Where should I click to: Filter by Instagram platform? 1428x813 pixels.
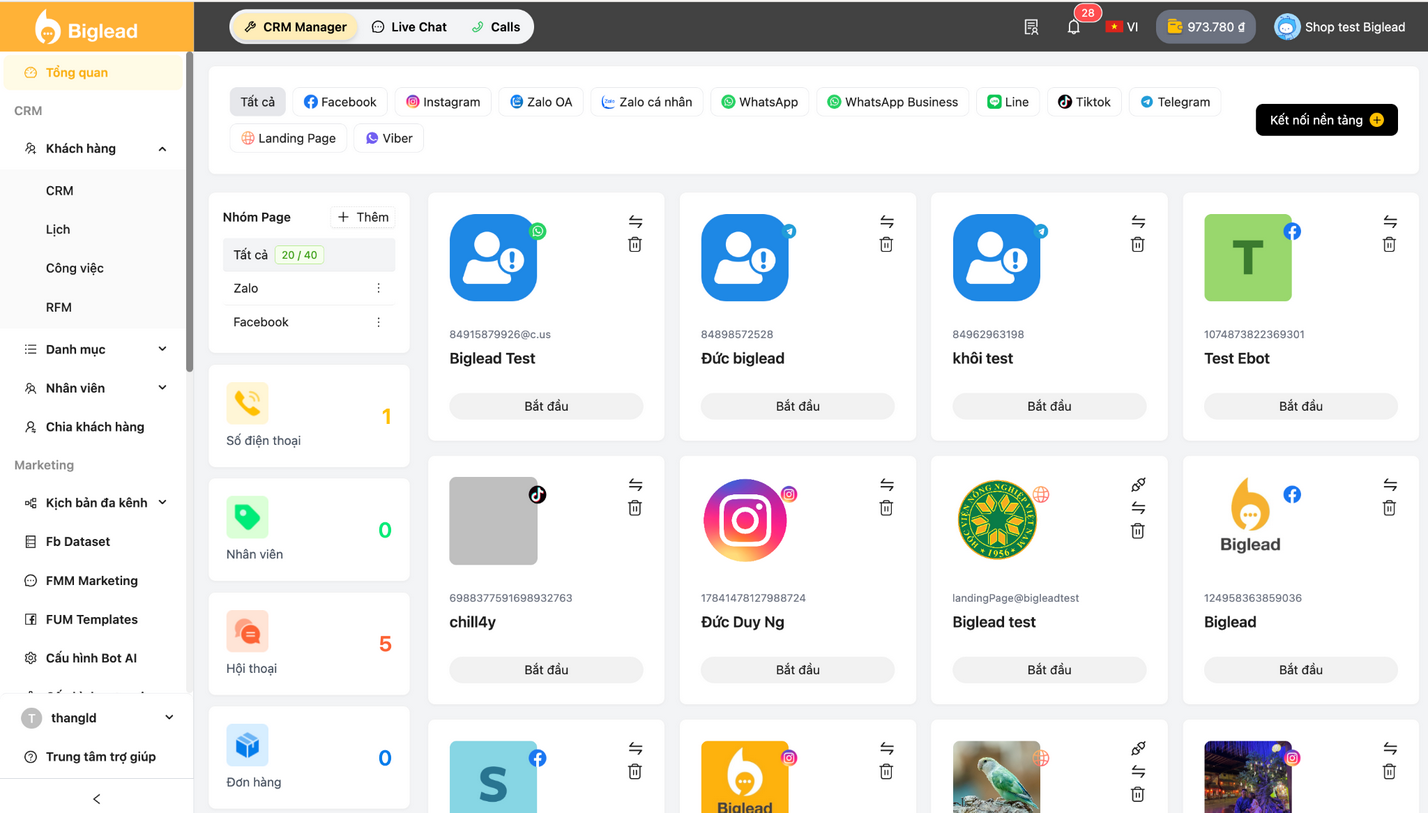tap(443, 102)
